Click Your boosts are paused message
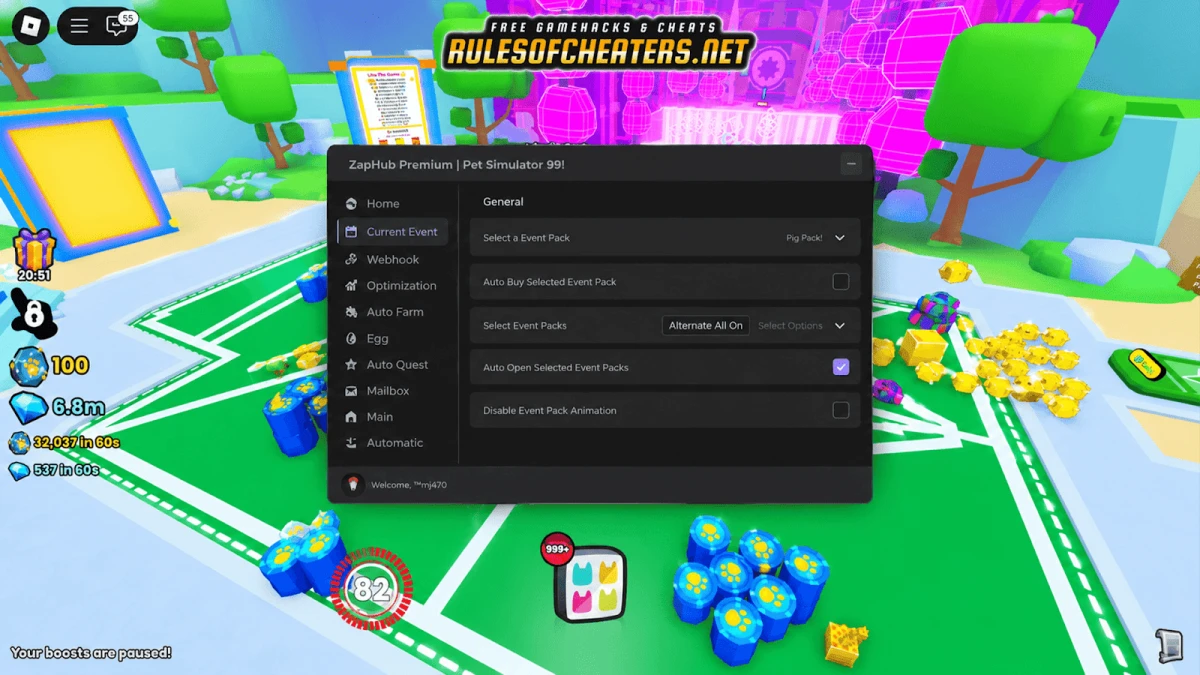The image size is (1200, 675). click(x=91, y=652)
